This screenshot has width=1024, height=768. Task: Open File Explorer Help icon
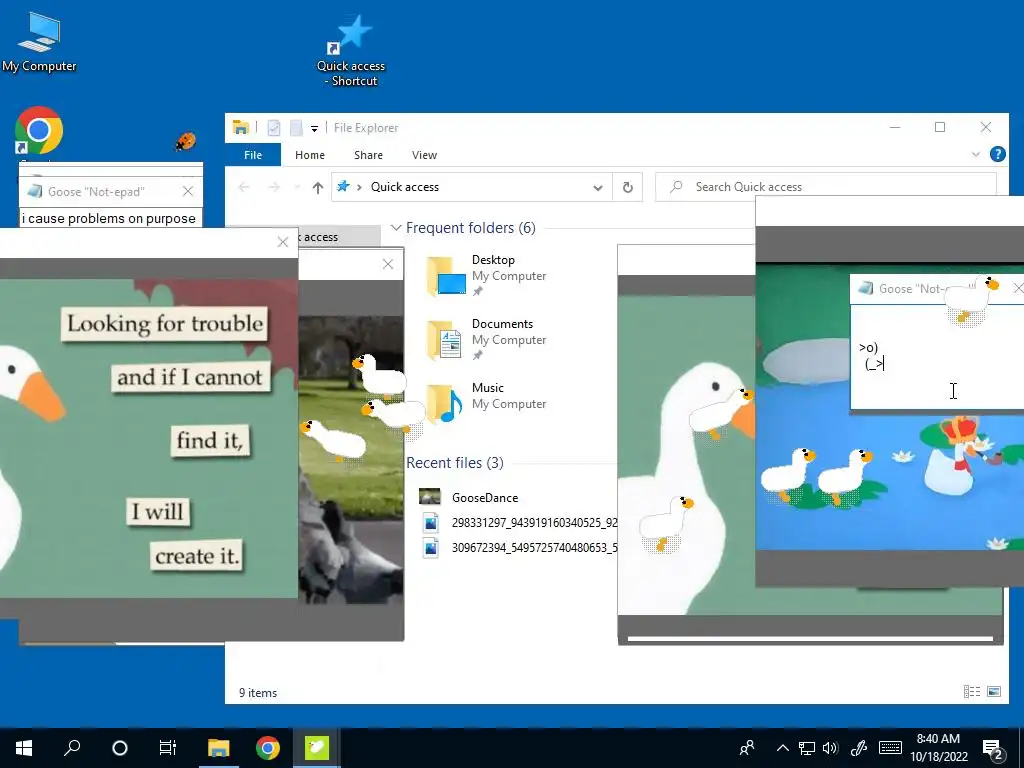(x=997, y=154)
